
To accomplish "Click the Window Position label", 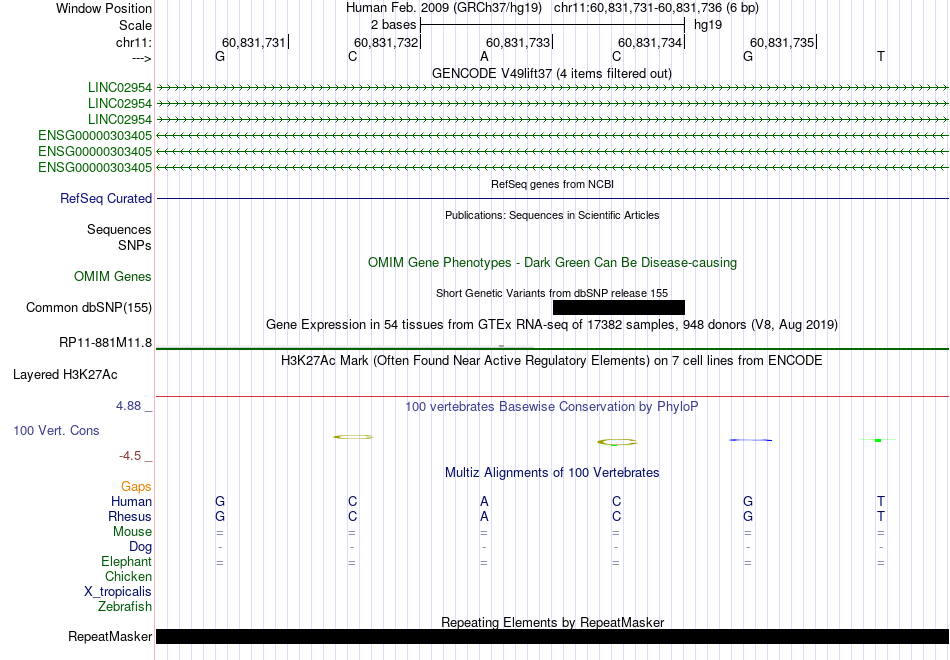I will pyautogui.click(x=104, y=8).
